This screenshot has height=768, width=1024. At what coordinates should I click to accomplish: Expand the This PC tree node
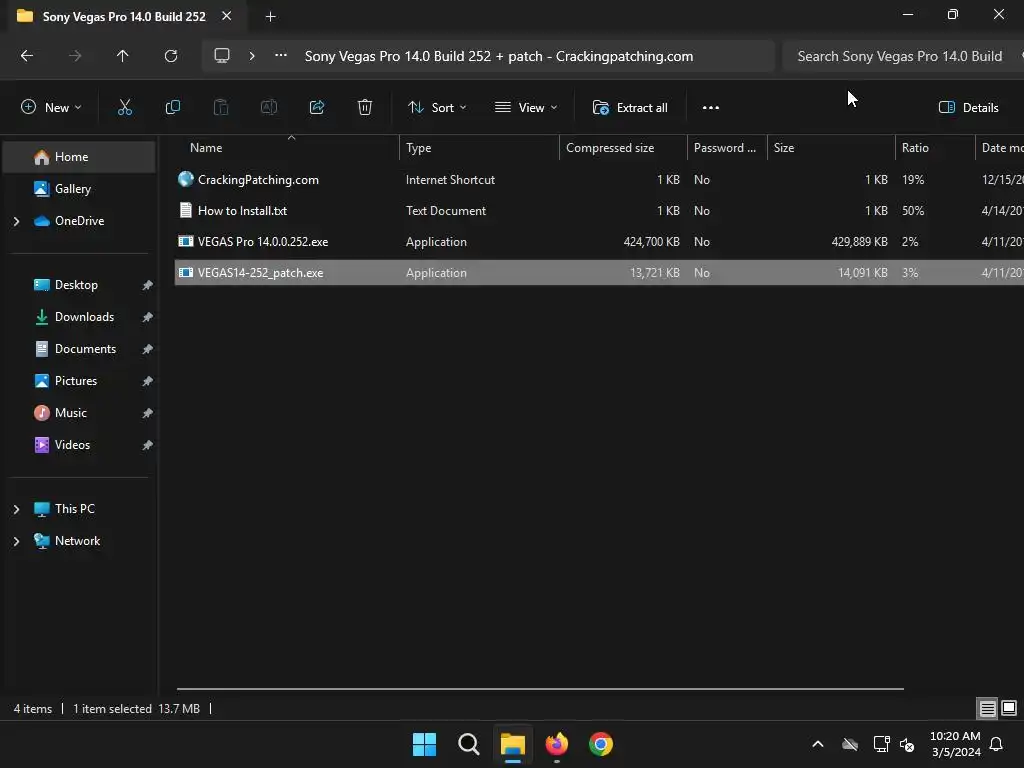16,509
